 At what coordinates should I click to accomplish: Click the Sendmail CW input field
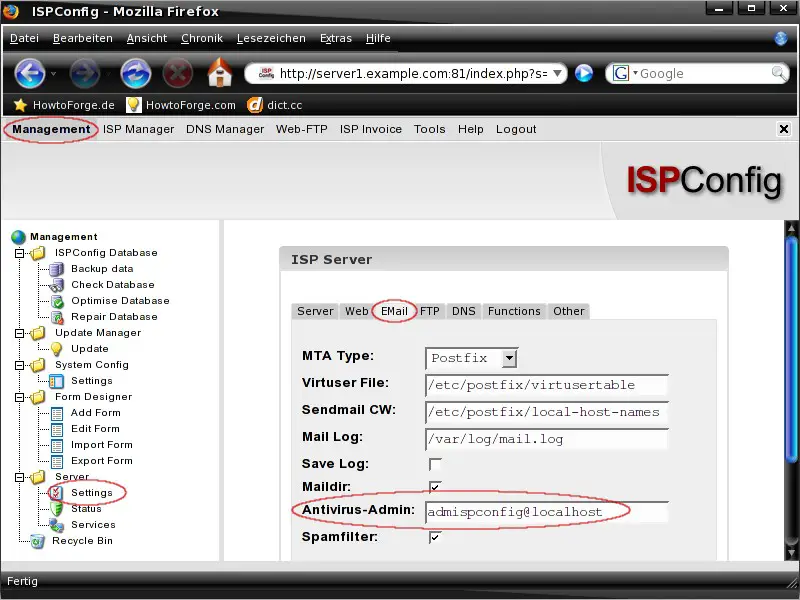coord(546,412)
